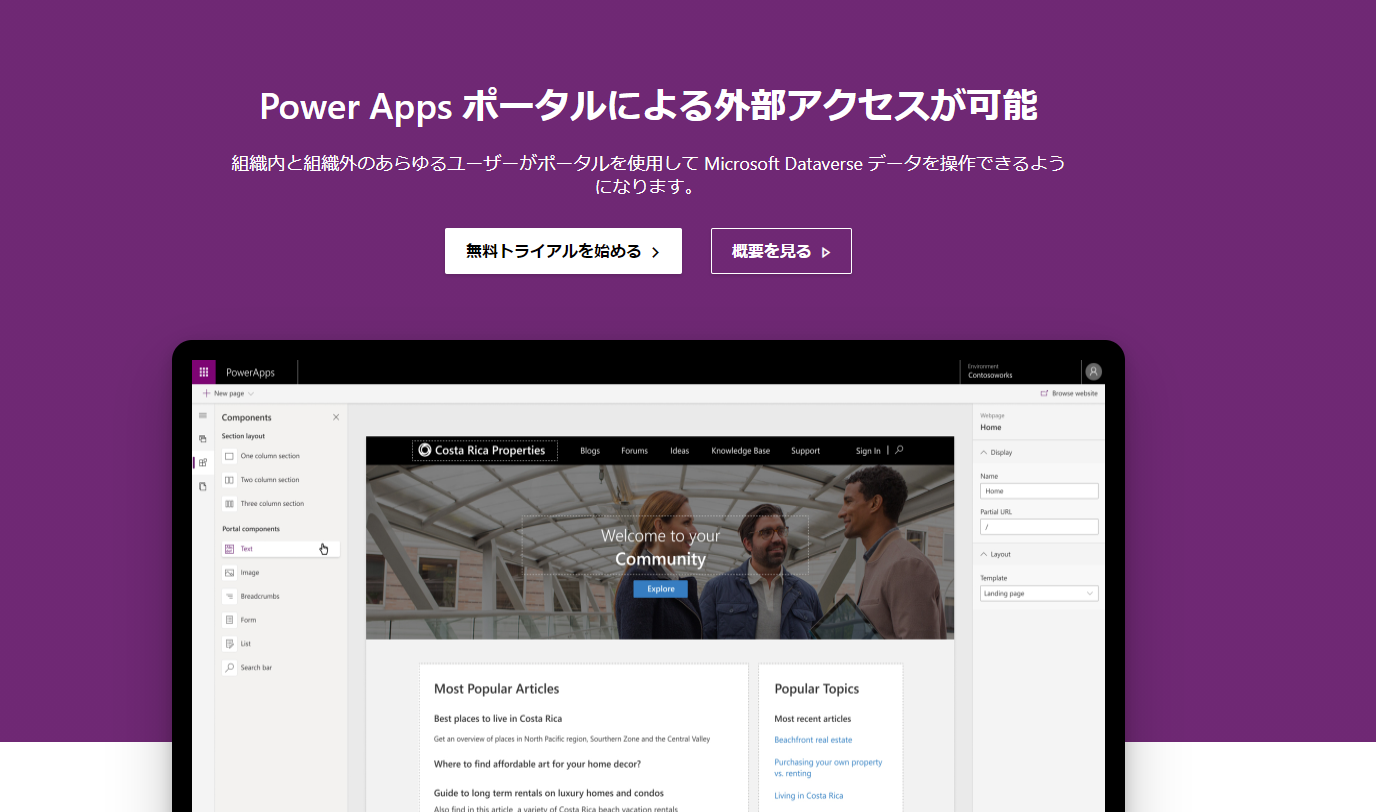Open the Beachfront real estate link

click(x=813, y=740)
